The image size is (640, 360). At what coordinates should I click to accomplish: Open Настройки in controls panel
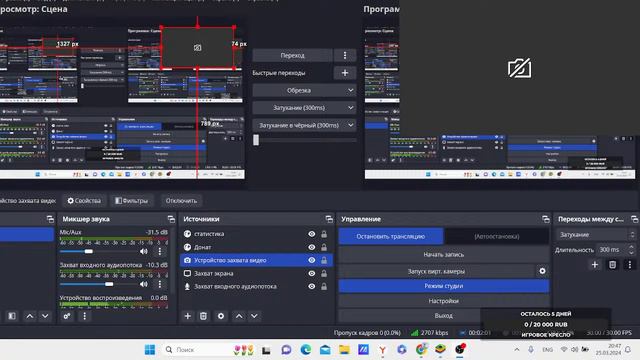point(444,301)
